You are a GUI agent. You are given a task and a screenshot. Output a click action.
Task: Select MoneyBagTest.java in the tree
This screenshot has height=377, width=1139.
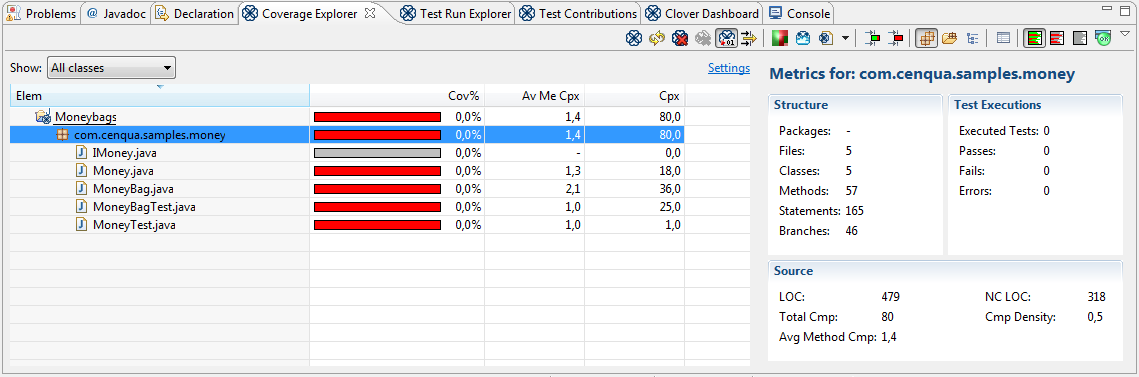144,207
